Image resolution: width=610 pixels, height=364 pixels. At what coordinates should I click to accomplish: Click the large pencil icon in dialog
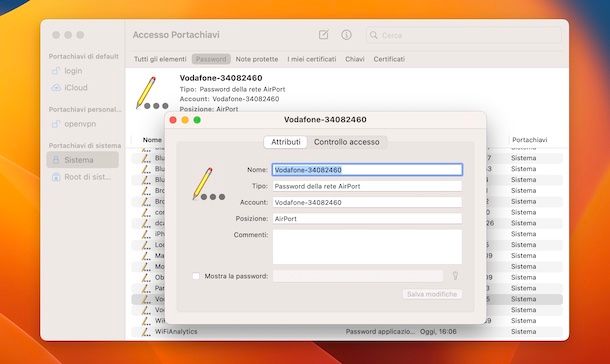209,184
